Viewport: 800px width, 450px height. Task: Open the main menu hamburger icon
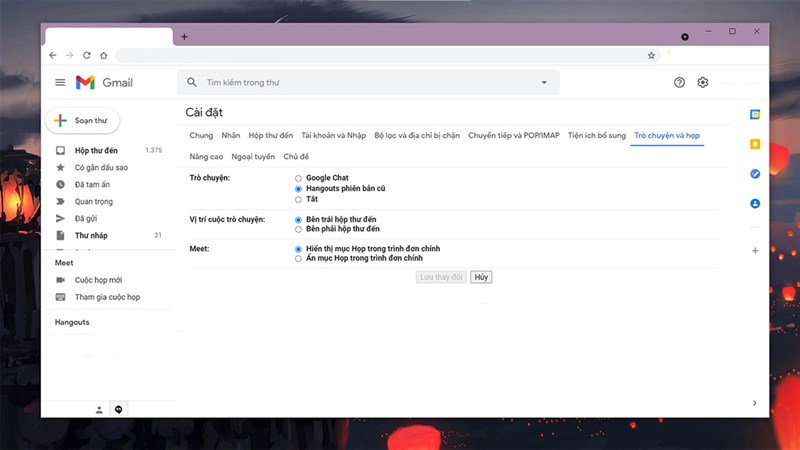pos(60,82)
